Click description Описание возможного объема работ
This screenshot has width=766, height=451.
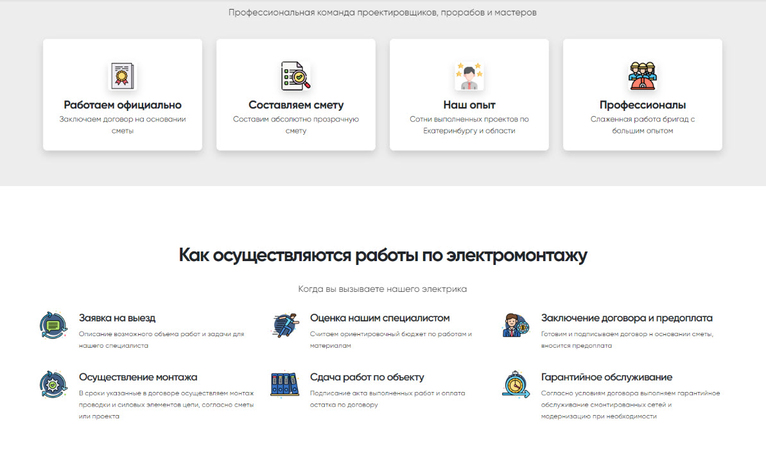click(x=161, y=340)
